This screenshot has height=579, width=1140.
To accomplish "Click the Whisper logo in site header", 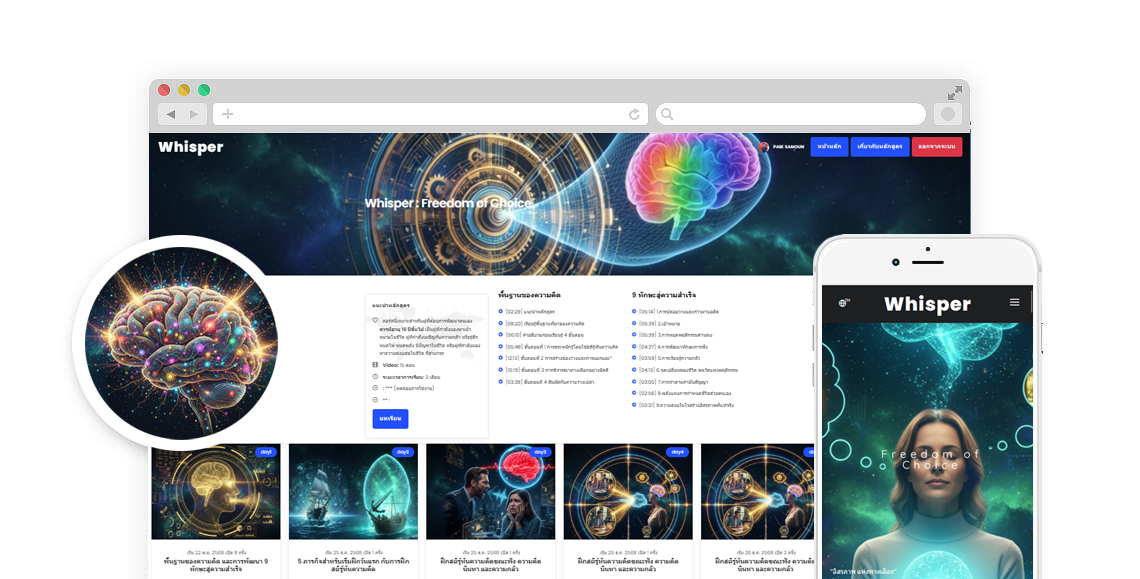I will pos(191,147).
